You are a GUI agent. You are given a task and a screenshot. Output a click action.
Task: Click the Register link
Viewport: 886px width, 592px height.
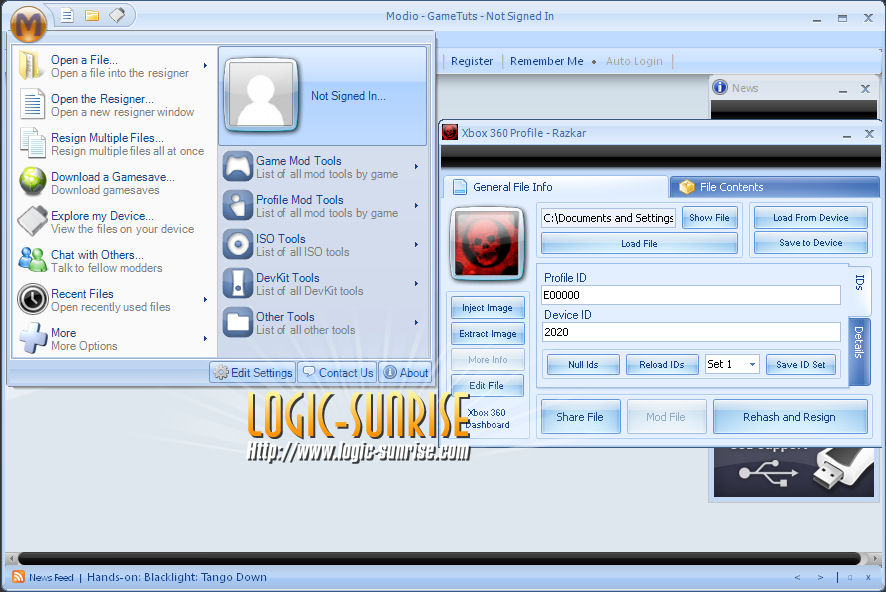[x=472, y=61]
